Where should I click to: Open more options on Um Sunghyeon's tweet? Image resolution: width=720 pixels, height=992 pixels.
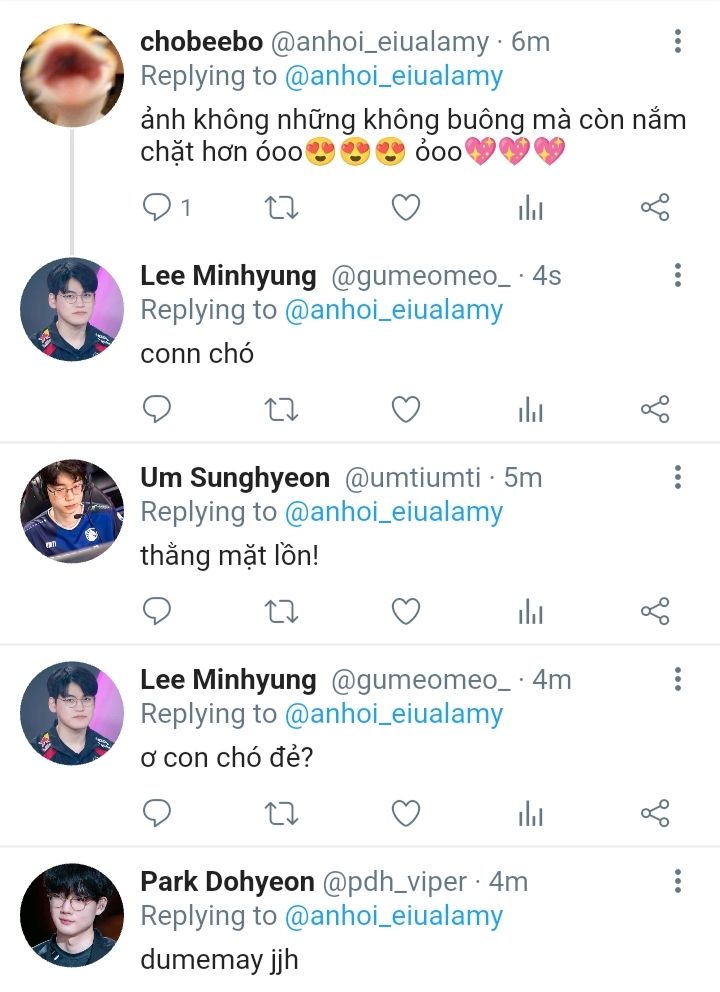(678, 477)
